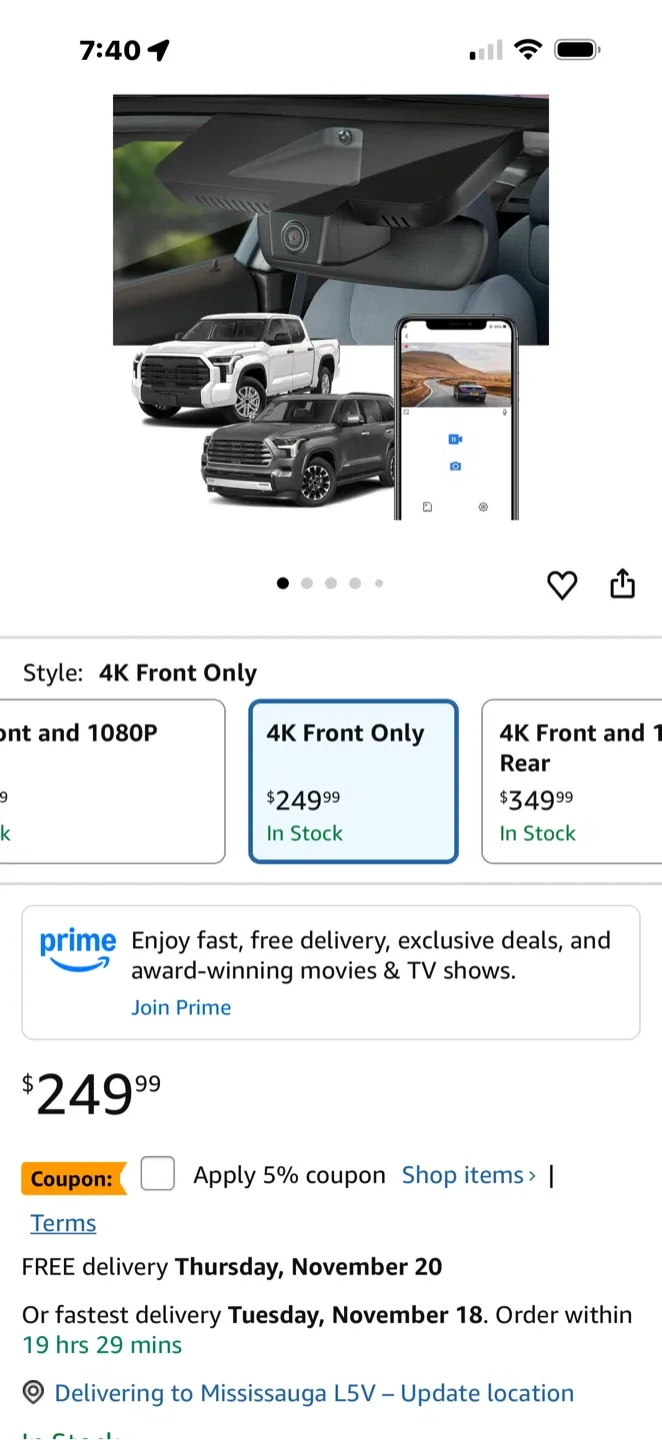
Task: Open Shop items coupon details
Action: tap(463, 1174)
